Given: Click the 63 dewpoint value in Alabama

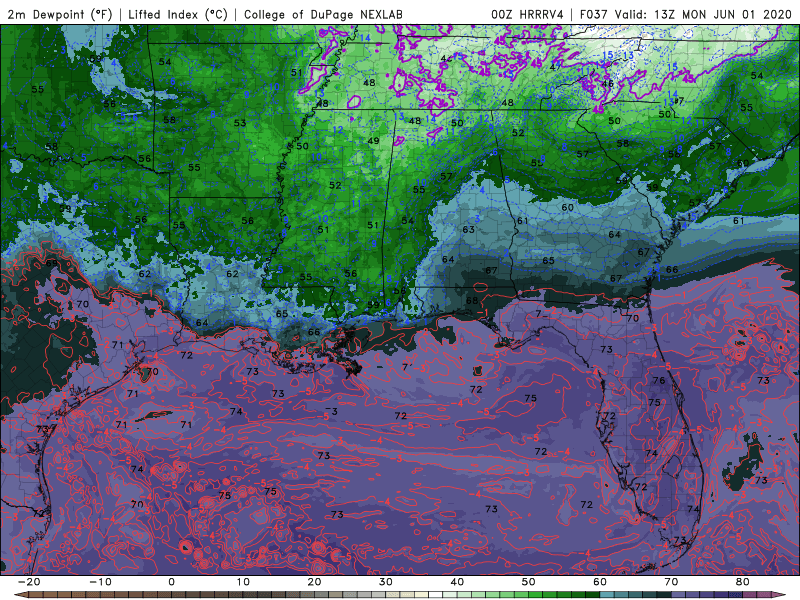Looking at the screenshot, I should (468, 230).
